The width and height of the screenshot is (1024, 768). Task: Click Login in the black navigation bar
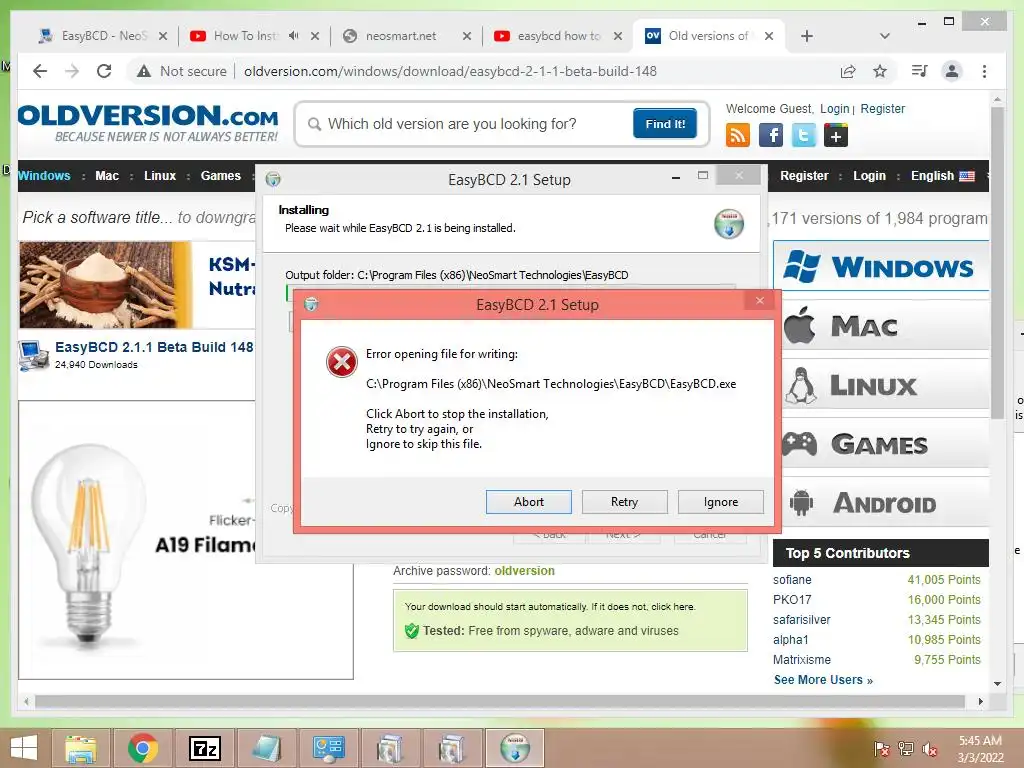[x=869, y=176]
